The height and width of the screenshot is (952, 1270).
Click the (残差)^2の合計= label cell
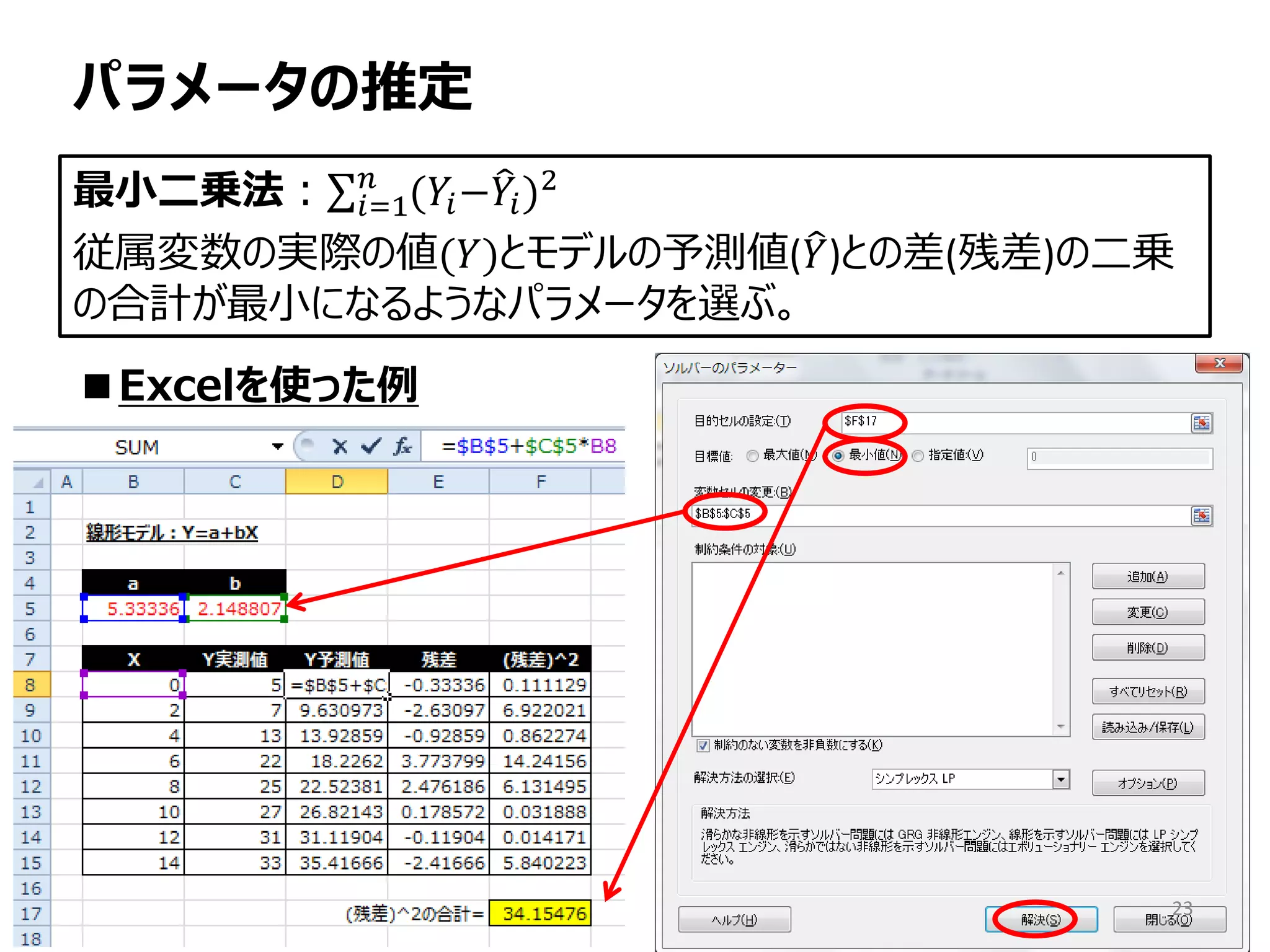(x=414, y=914)
